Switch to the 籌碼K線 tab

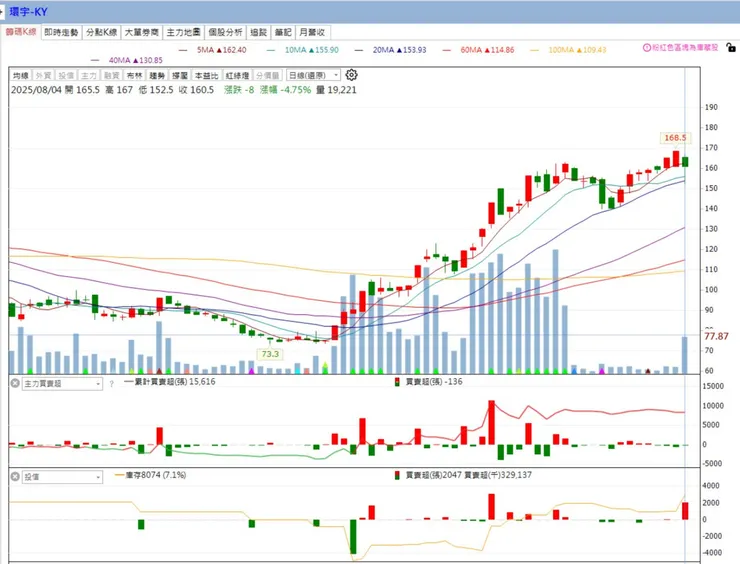tap(21, 32)
